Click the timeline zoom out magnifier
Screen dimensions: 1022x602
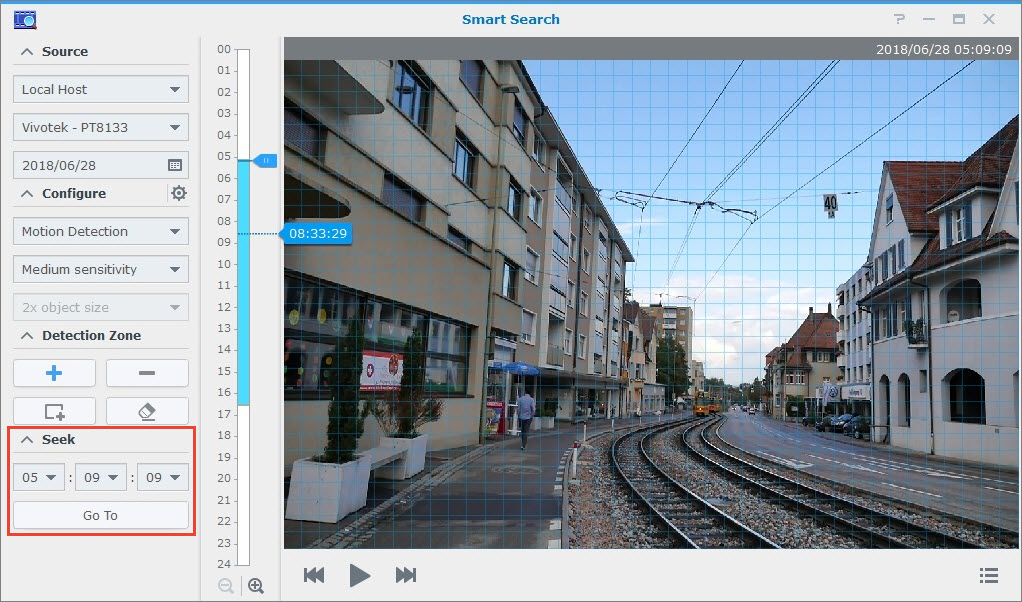(x=225, y=585)
